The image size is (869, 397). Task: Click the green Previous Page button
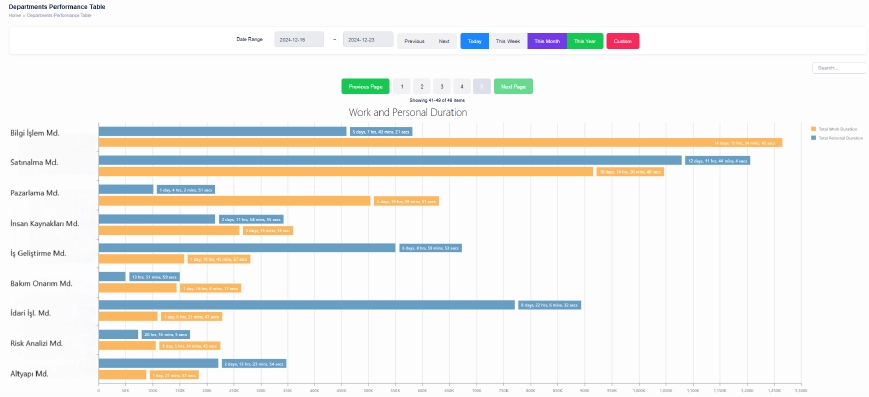[365, 86]
